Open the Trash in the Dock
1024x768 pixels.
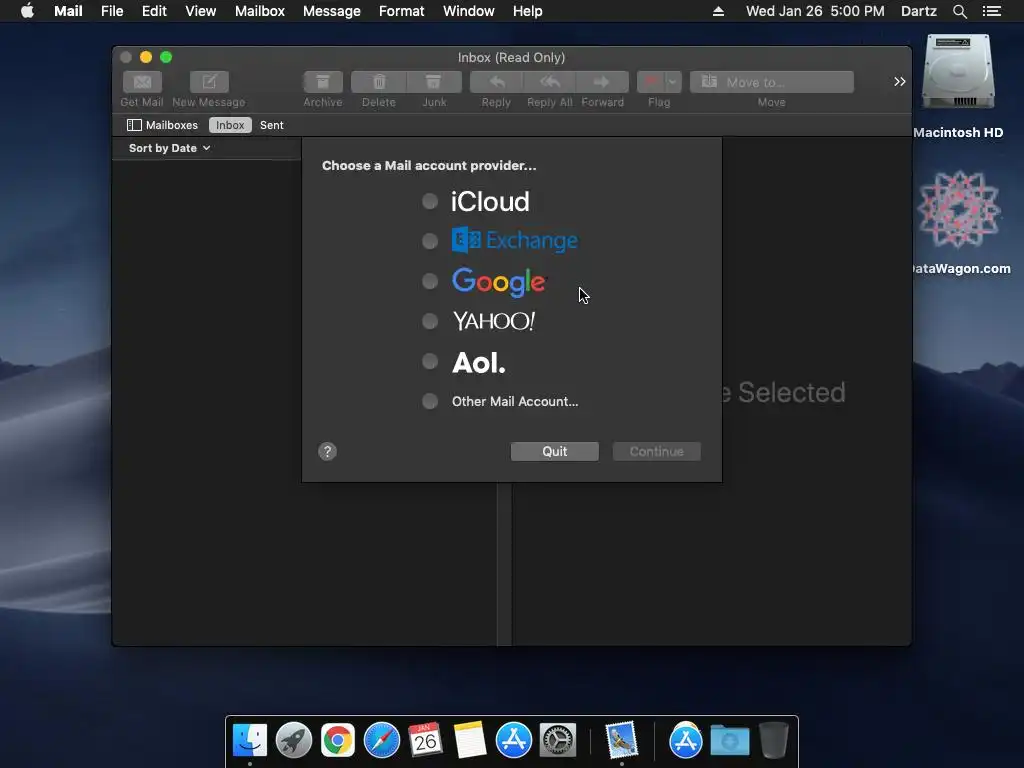point(774,741)
